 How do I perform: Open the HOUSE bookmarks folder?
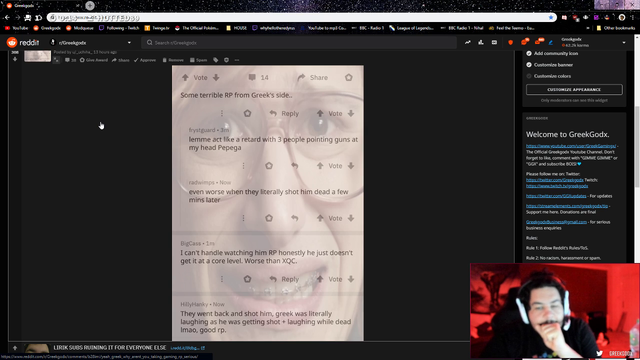click(x=237, y=28)
